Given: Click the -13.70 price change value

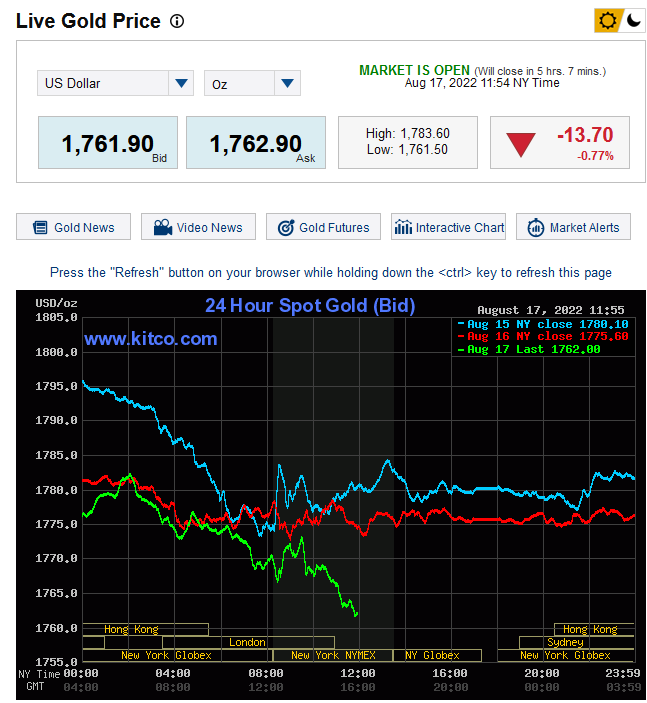Looking at the screenshot, I should click(585, 135).
